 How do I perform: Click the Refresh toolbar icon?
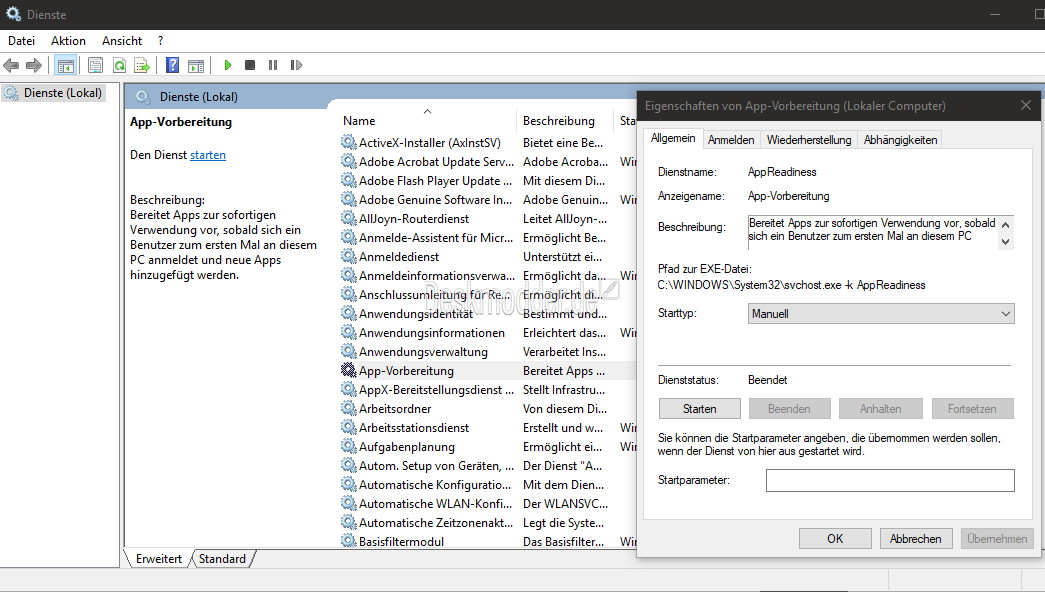[x=119, y=65]
